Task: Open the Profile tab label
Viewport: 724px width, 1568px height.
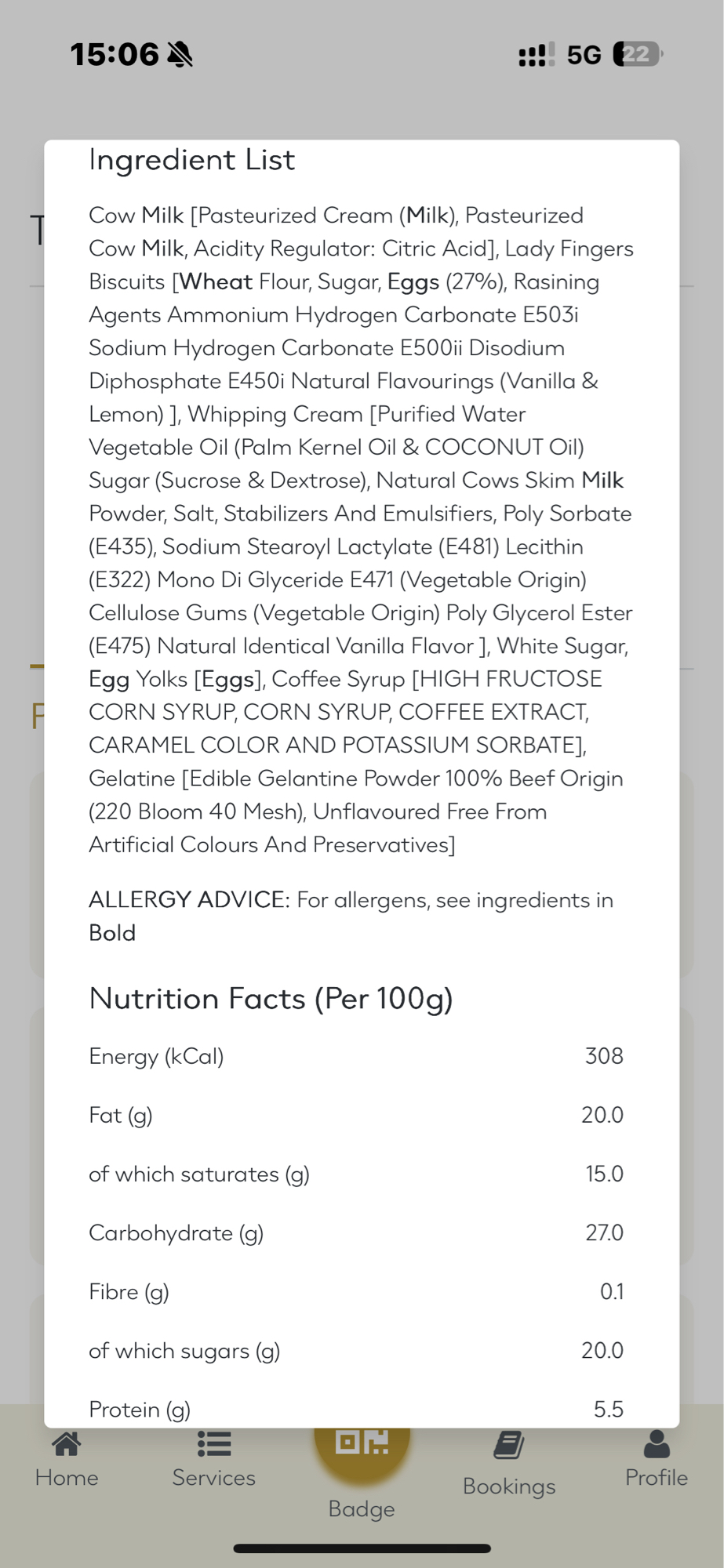Action: (x=657, y=1478)
